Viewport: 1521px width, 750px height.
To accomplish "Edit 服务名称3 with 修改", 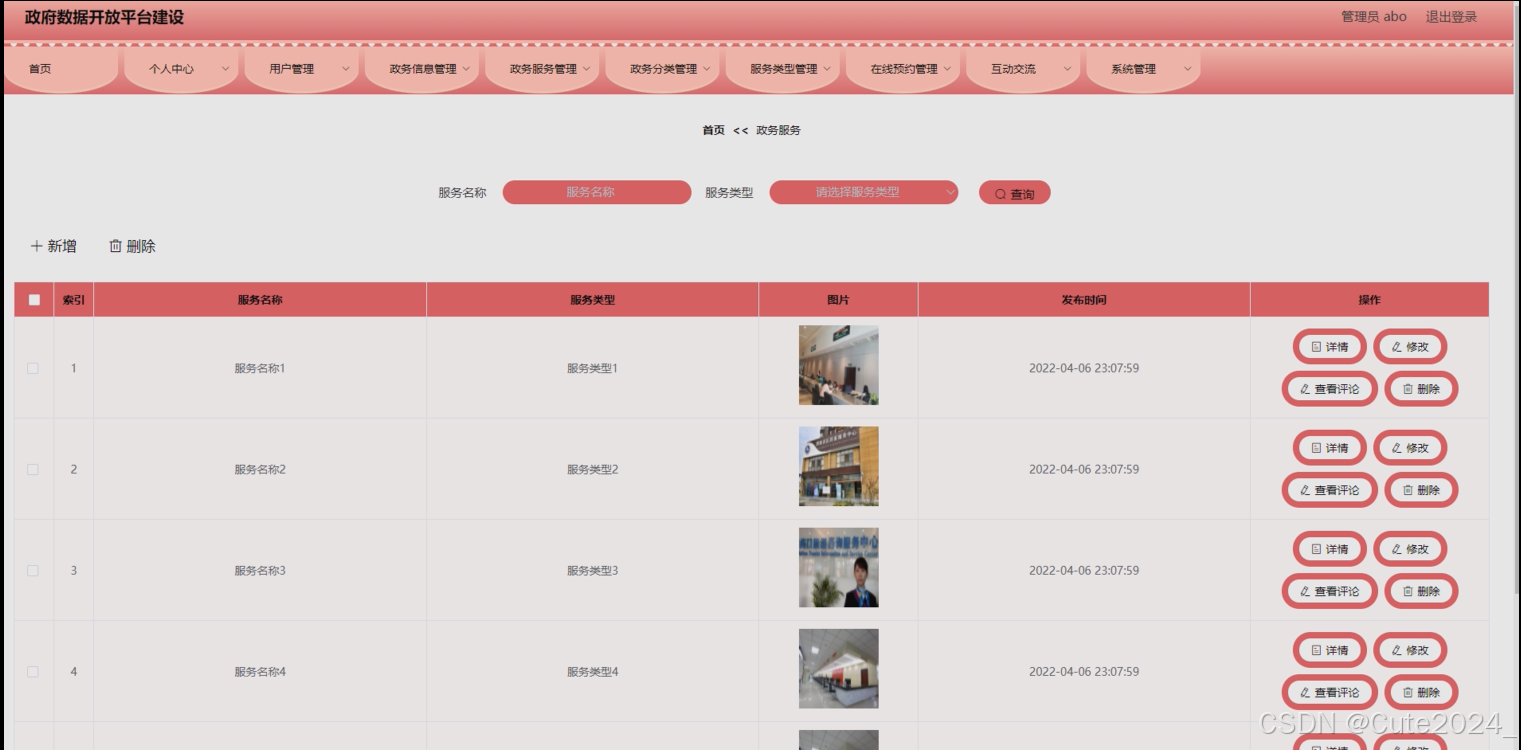I will coord(1410,549).
